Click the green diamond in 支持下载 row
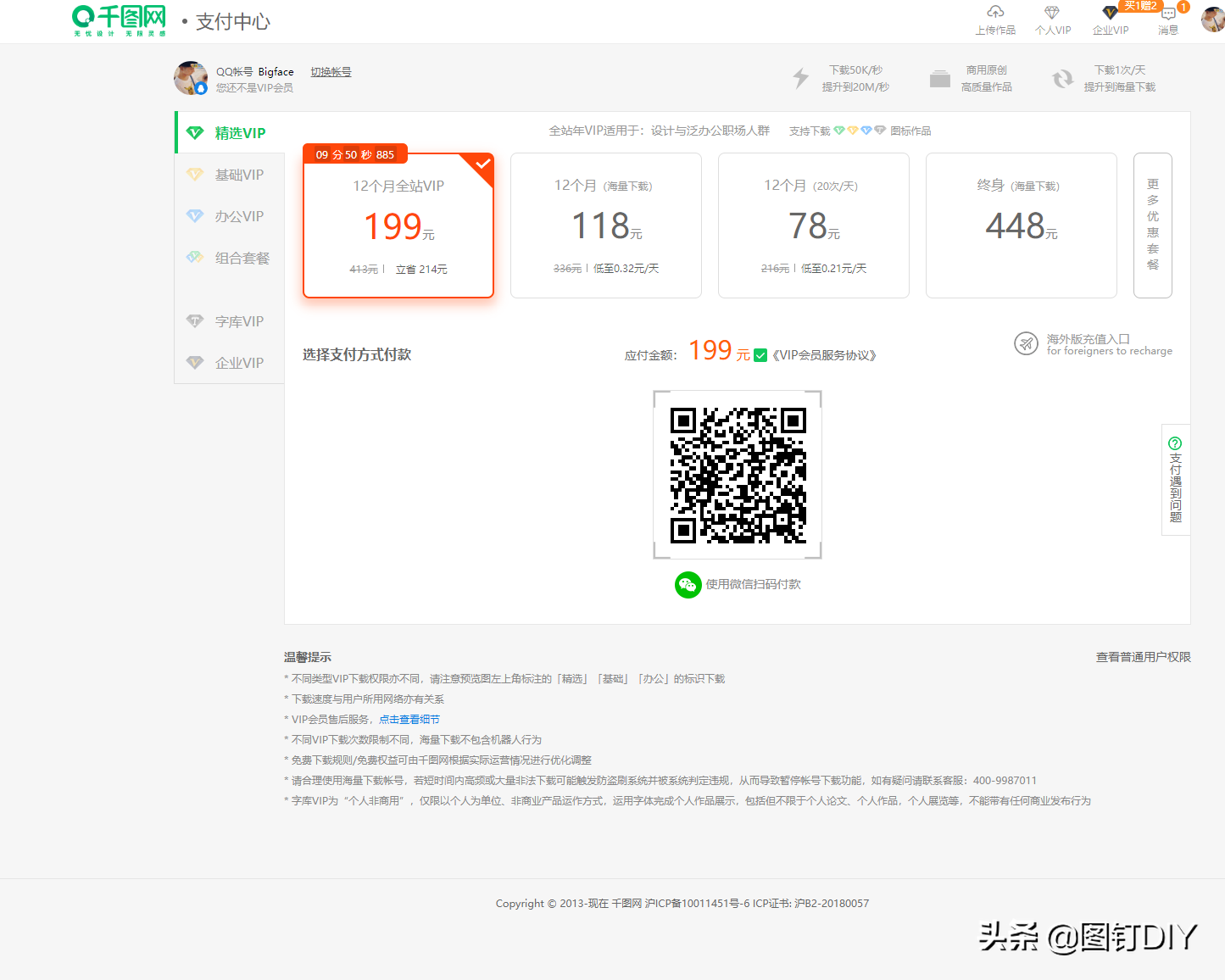Viewport: 1225px width, 980px height. coord(839,131)
